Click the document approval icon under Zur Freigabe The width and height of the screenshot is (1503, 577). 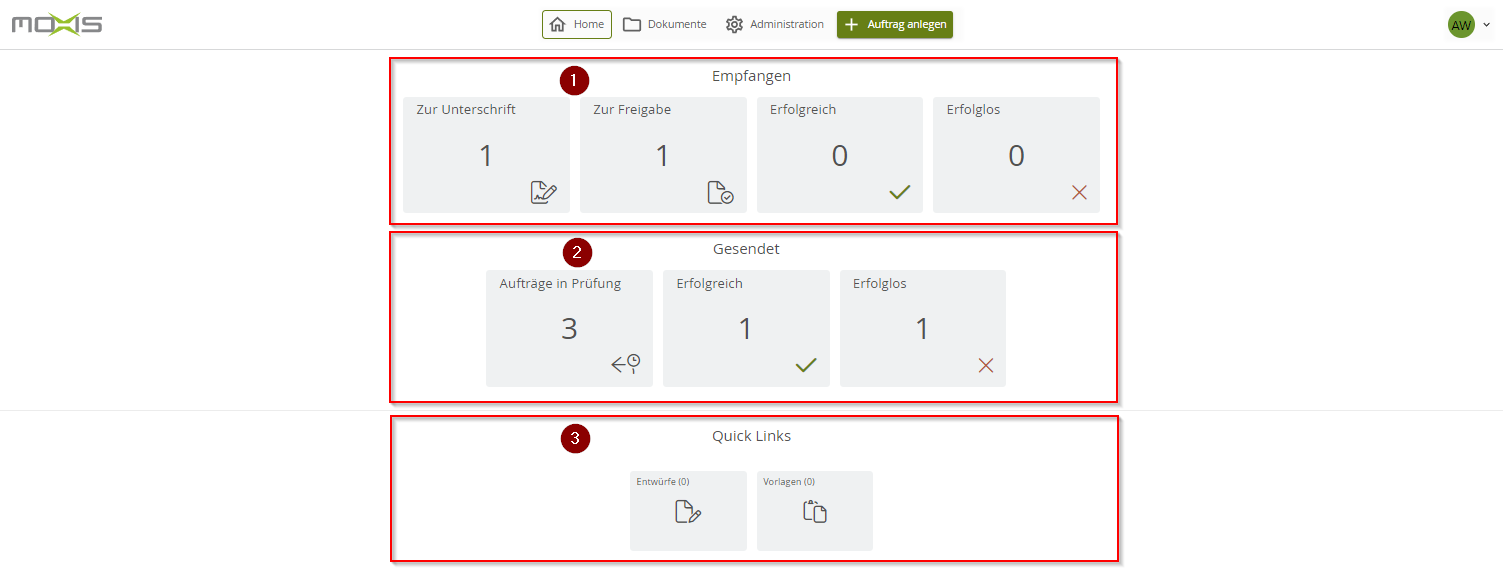721,192
